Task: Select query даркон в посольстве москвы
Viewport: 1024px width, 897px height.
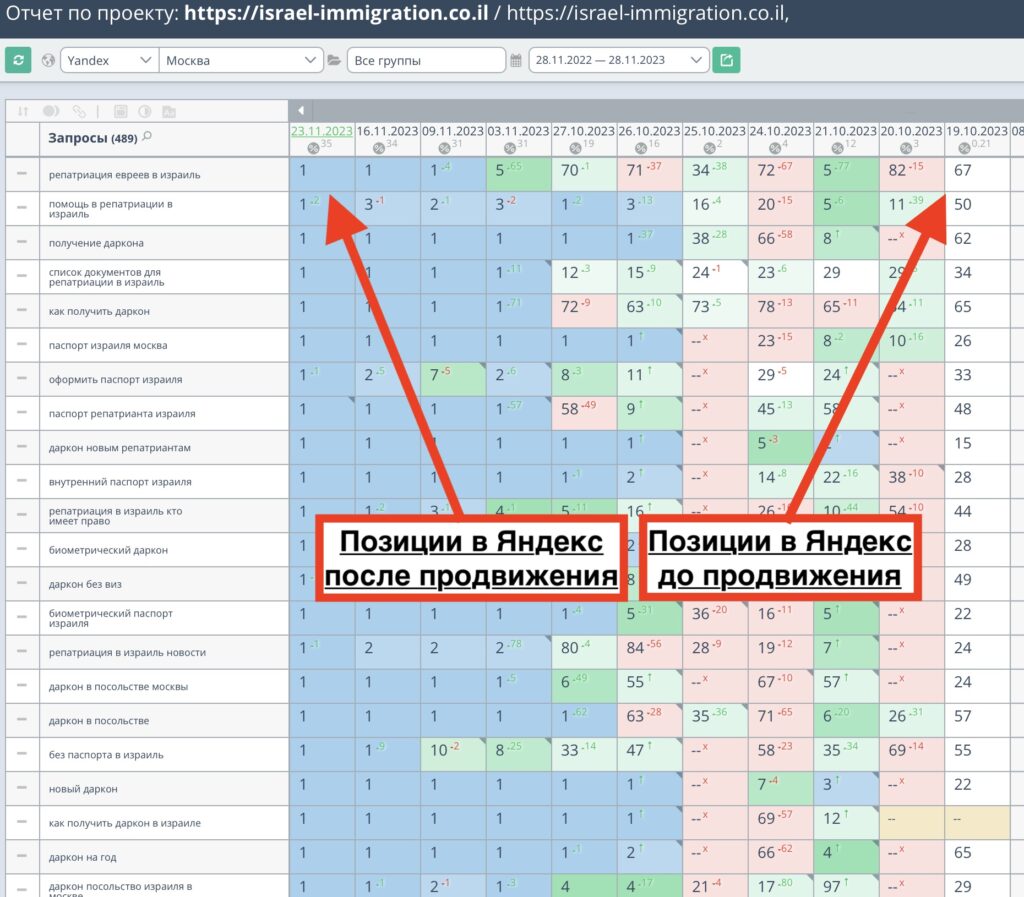Action: tap(118, 687)
